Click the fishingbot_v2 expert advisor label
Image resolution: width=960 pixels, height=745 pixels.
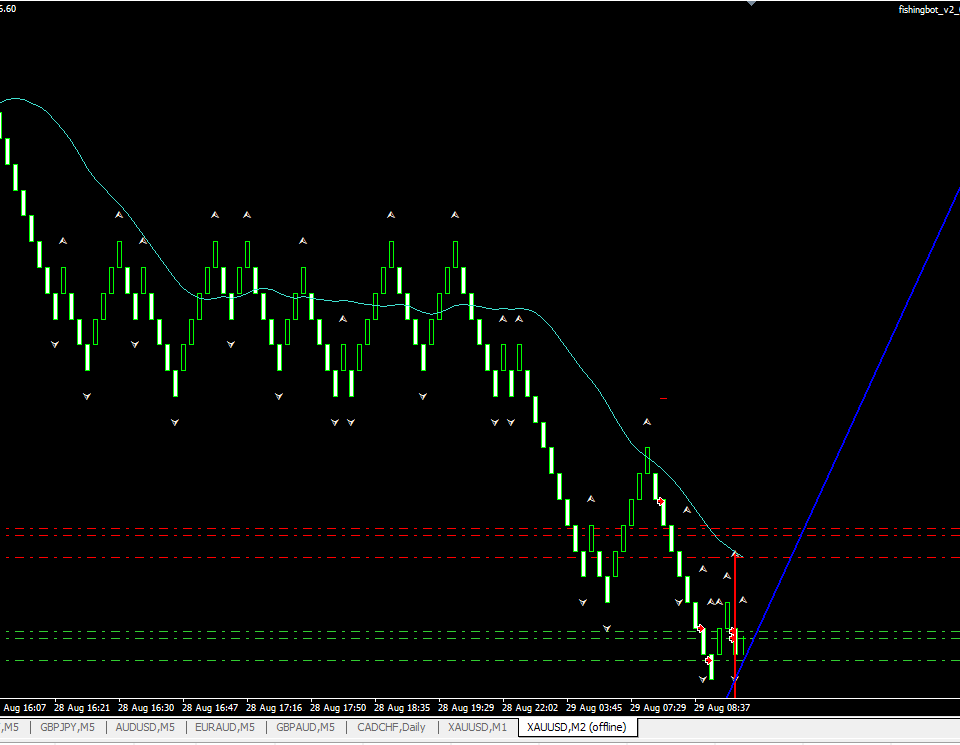(928, 10)
